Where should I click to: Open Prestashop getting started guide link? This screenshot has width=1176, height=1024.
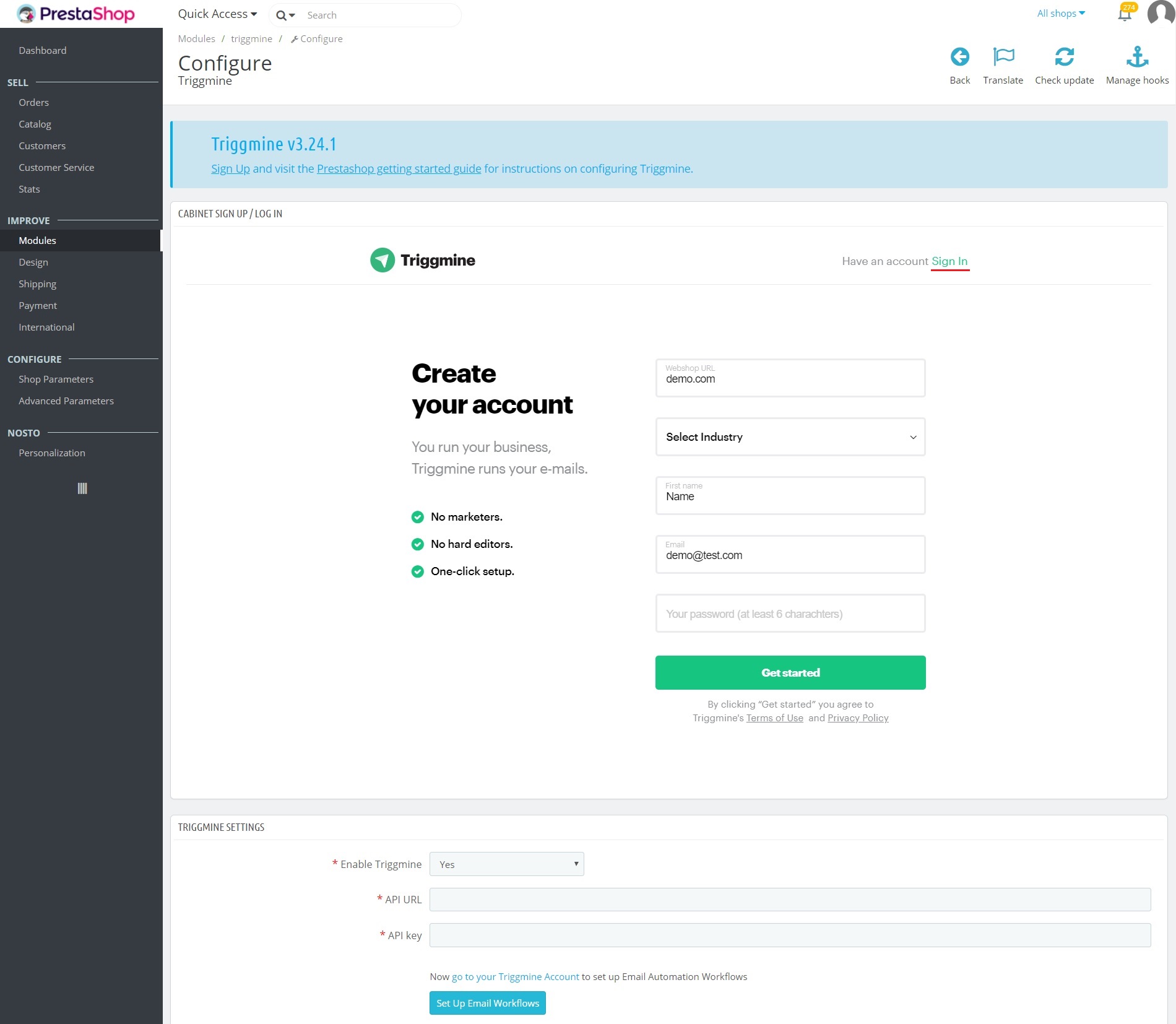pyautogui.click(x=399, y=168)
